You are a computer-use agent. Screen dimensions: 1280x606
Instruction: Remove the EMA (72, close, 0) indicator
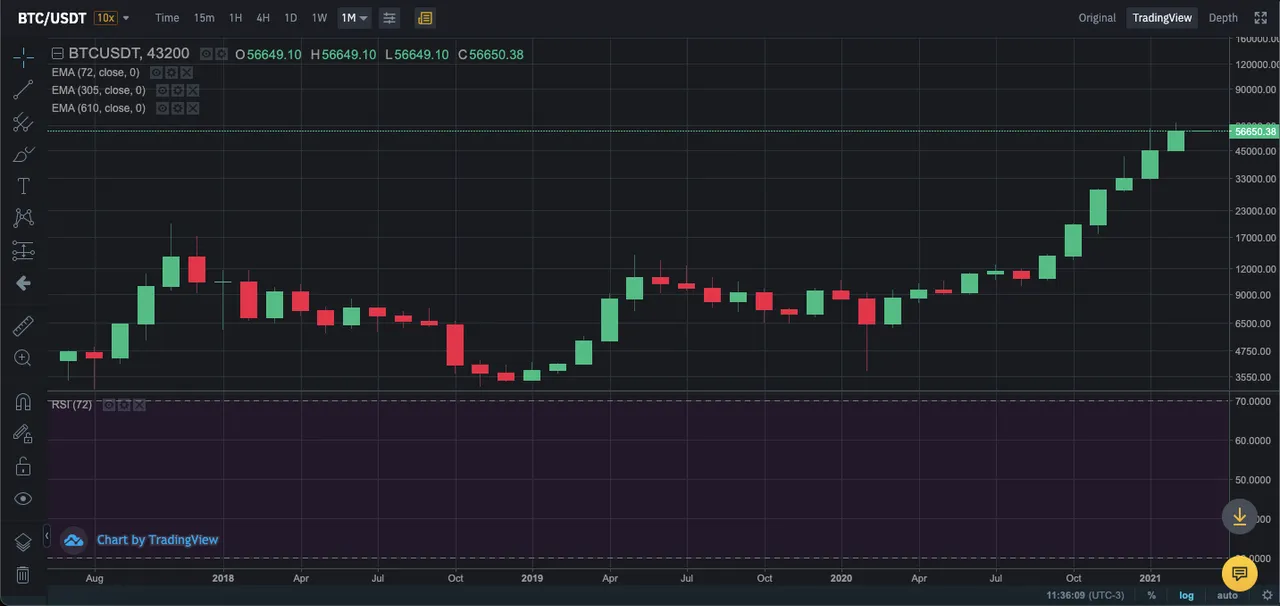187,72
